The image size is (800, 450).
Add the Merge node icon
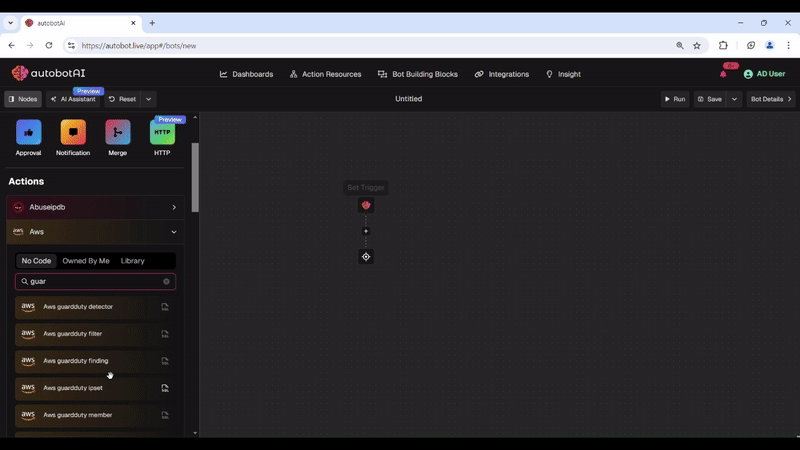pyautogui.click(x=118, y=132)
